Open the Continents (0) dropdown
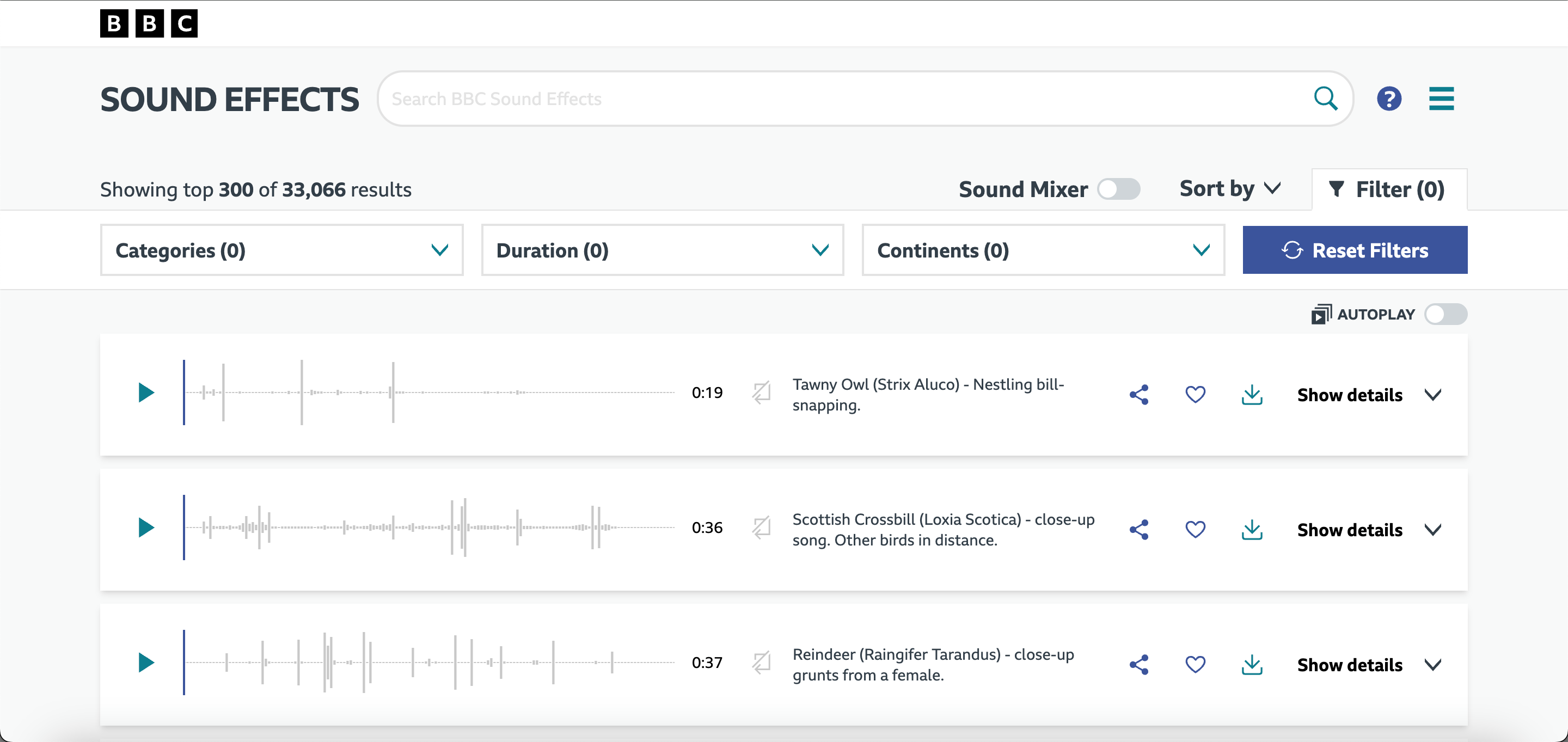 [x=1043, y=250]
